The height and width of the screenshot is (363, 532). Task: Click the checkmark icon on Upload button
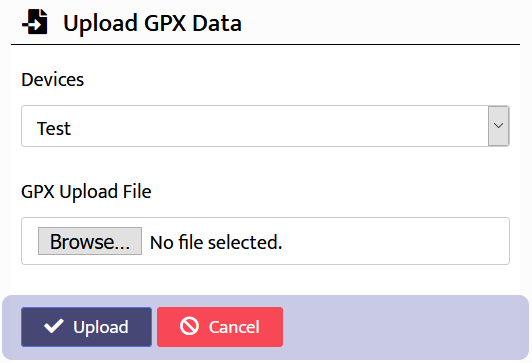coord(54,326)
